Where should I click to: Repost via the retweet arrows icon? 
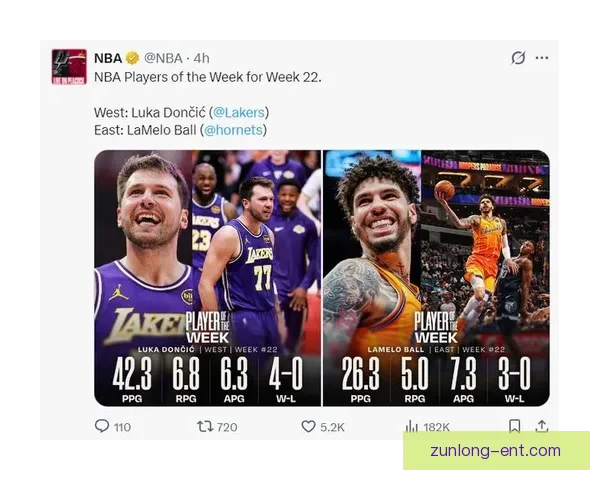click(x=205, y=426)
